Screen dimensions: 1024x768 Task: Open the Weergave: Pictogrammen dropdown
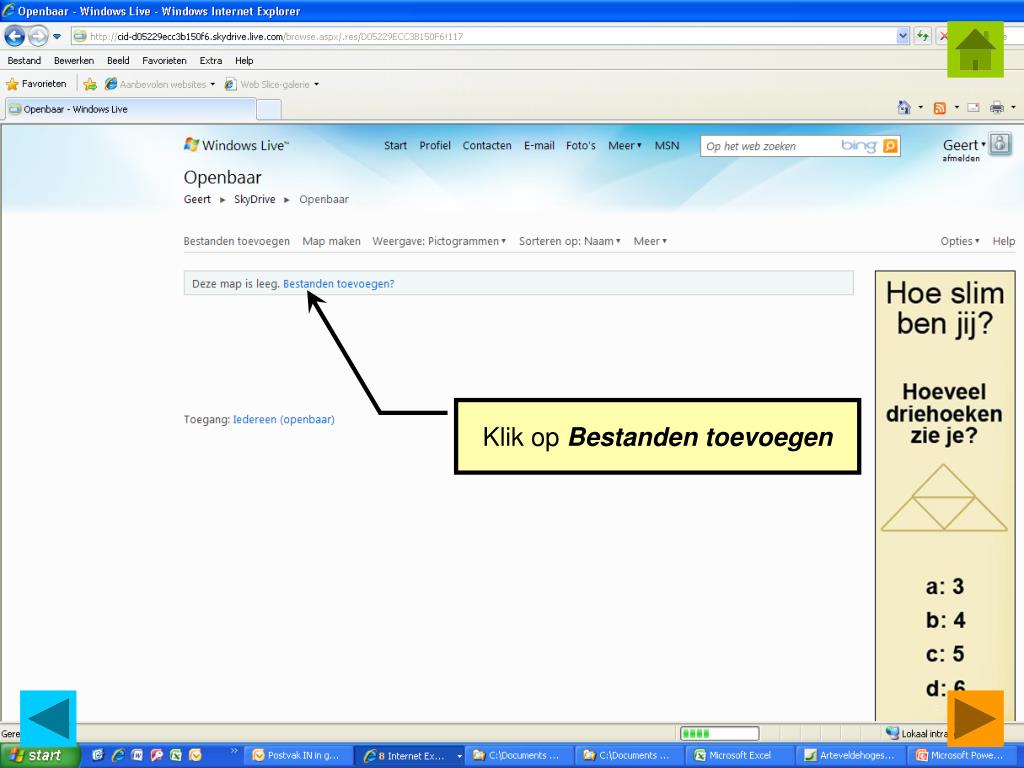[x=439, y=241]
